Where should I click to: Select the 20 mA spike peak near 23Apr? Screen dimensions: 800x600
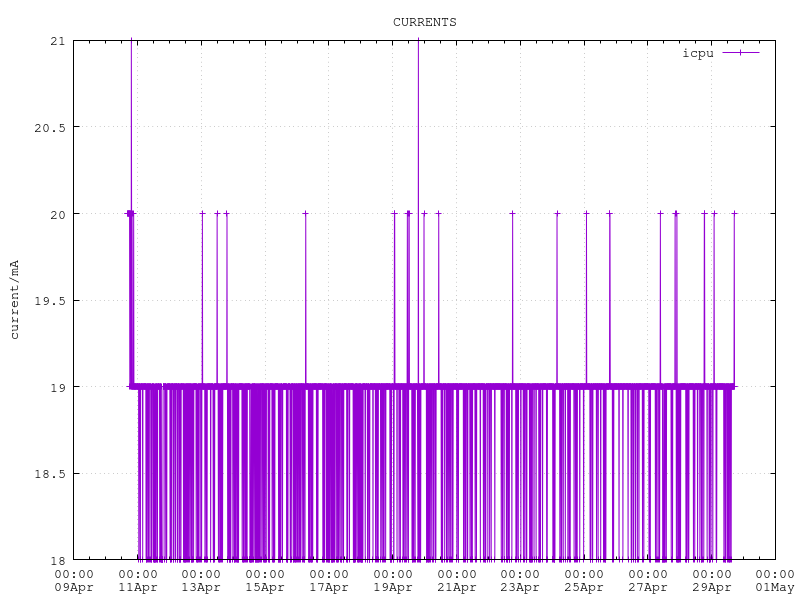click(512, 213)
